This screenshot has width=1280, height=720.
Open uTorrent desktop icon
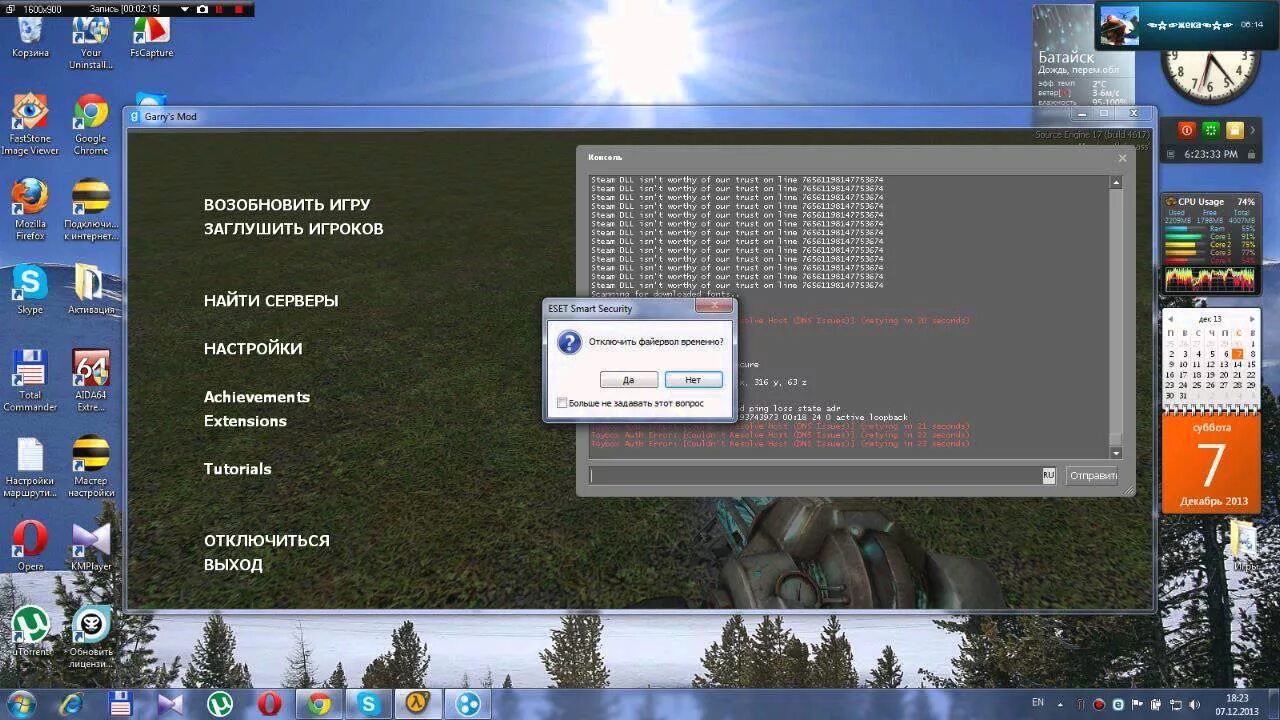(30, 633)
